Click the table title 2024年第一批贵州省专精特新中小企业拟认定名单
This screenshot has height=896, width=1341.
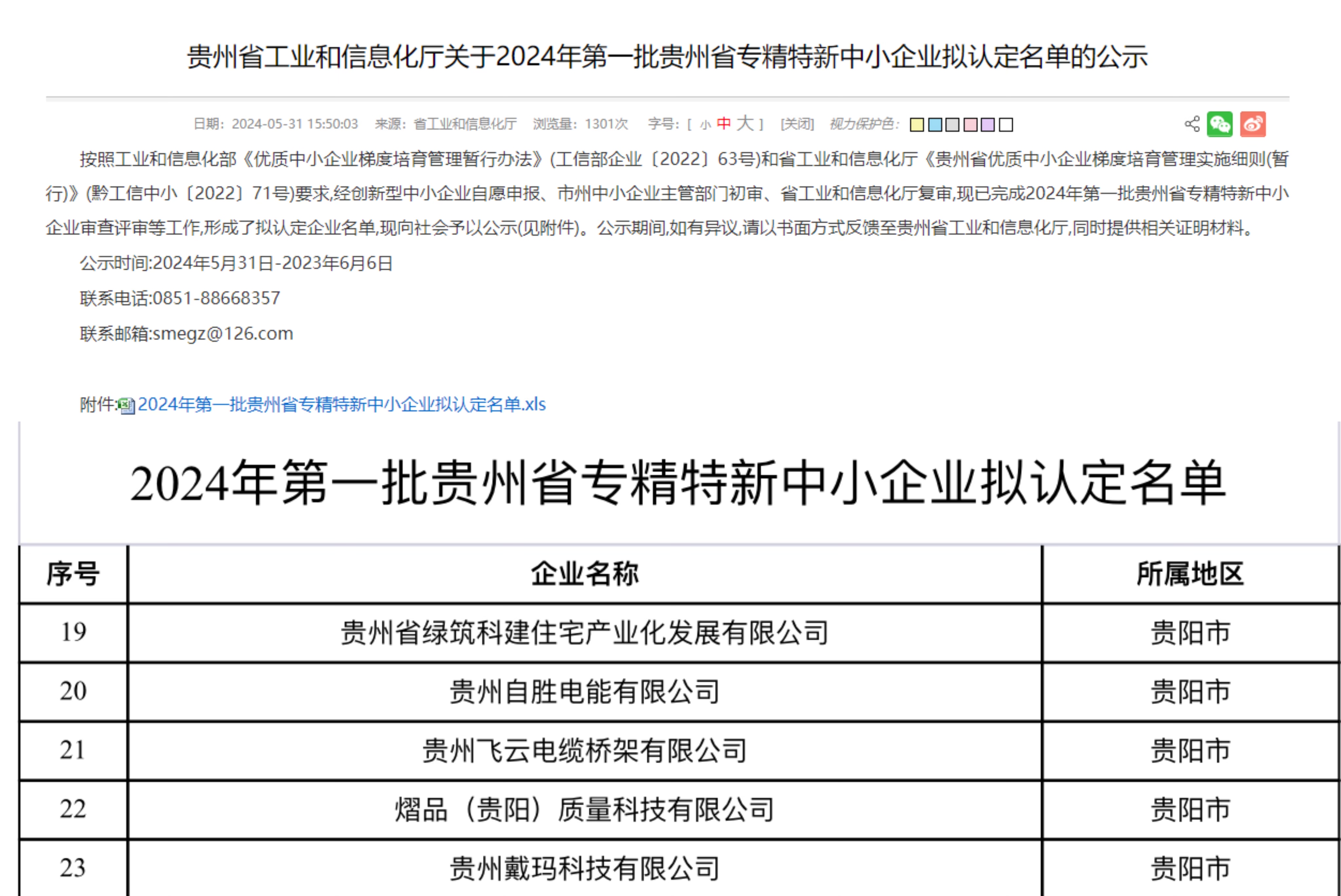click(678, 483)
